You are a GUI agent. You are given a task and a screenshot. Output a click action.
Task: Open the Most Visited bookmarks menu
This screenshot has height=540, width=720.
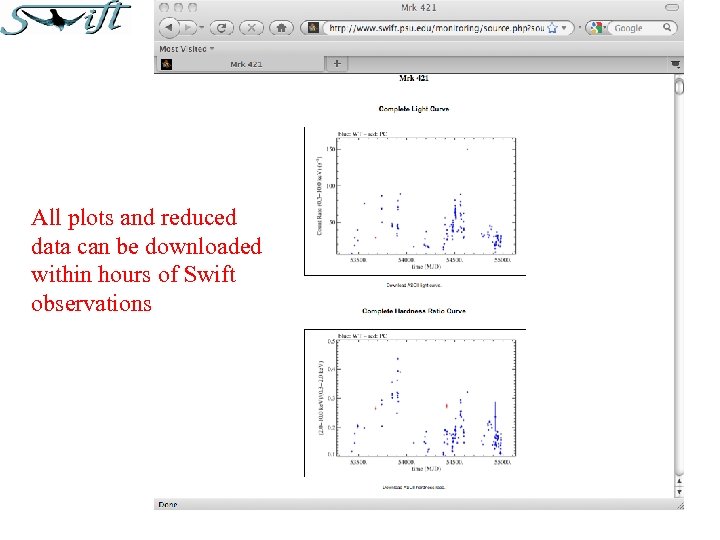click(x=186, y=49)
